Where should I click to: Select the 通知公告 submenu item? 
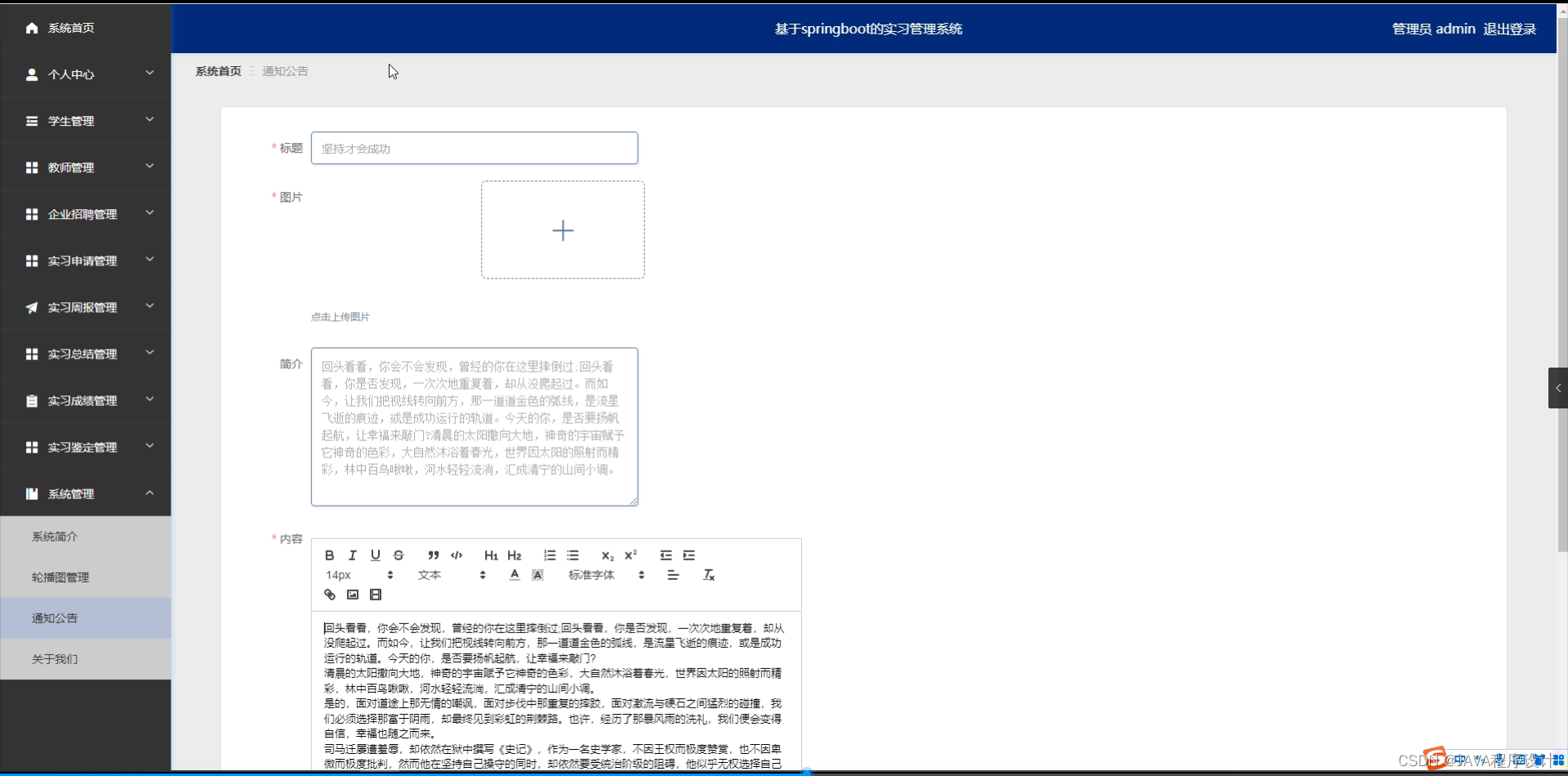click(x=86, y=618)
